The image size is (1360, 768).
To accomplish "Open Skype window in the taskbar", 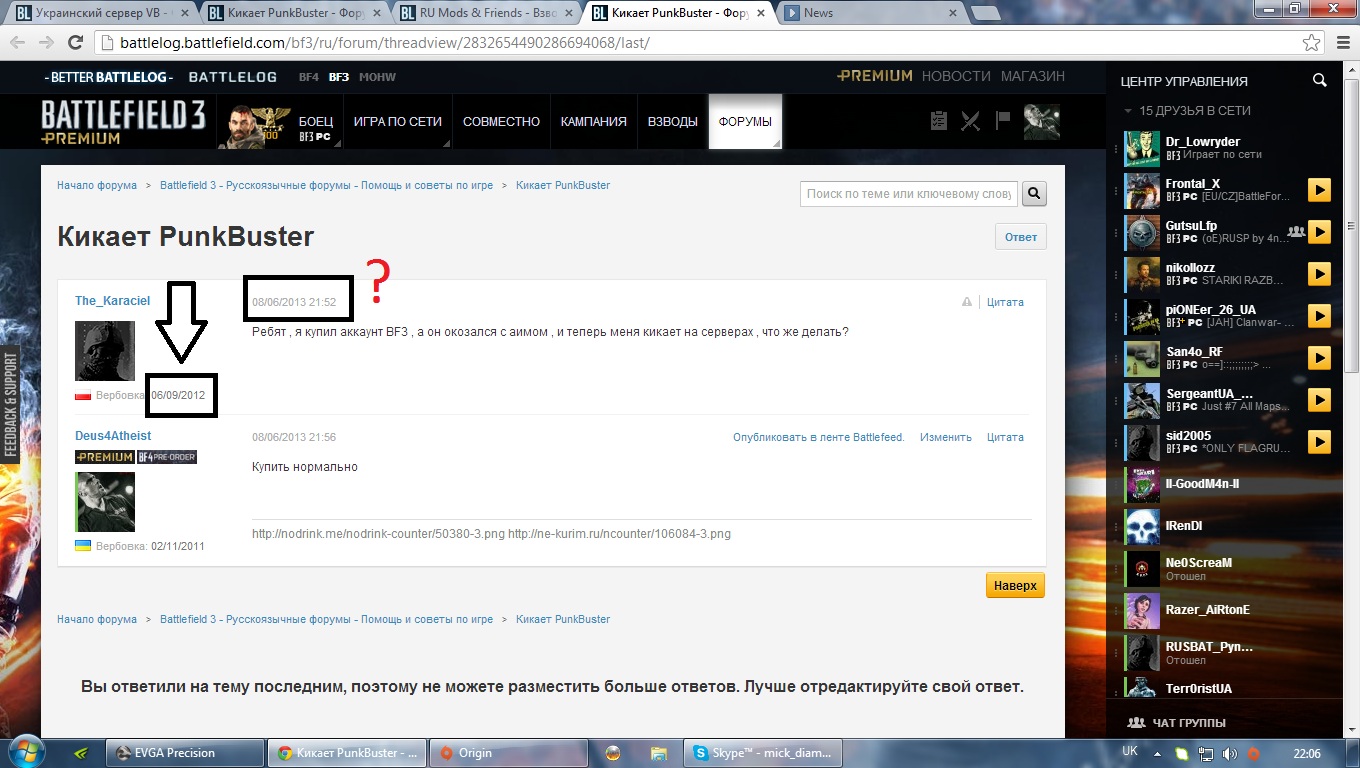I will click(765, 753).
